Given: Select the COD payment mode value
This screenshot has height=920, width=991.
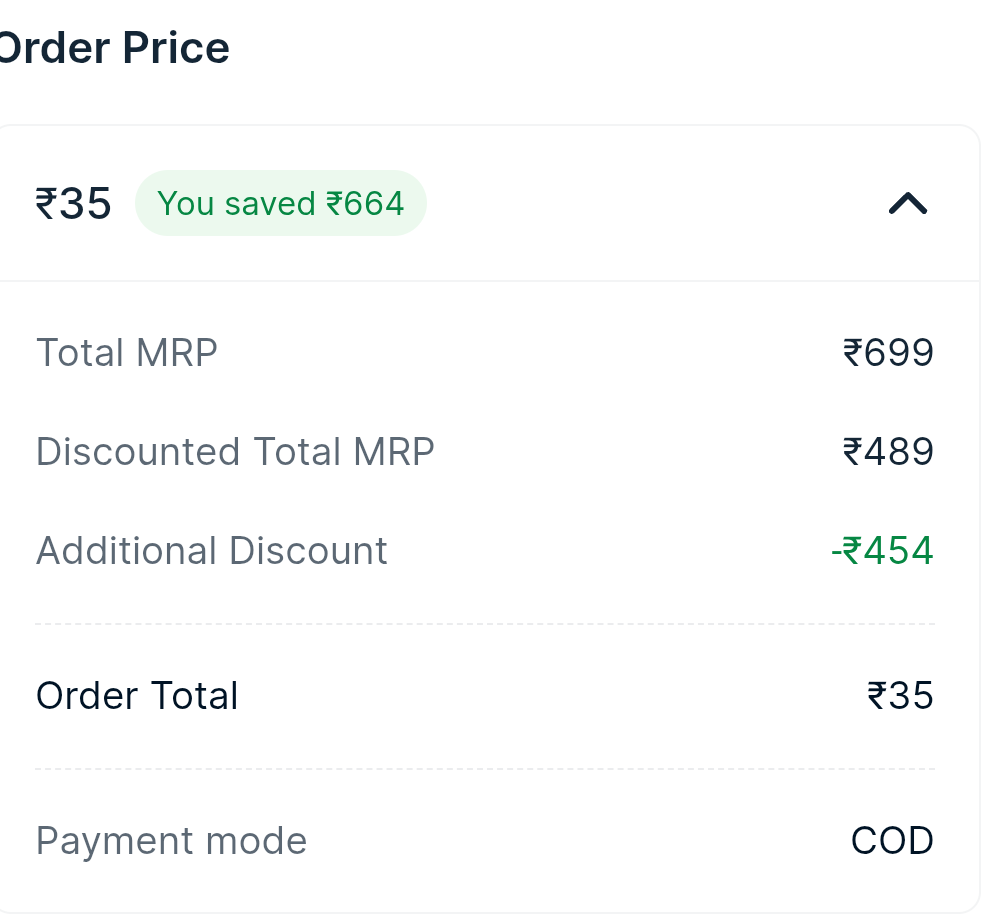Looking at the screenshot, I should [892, 841].
